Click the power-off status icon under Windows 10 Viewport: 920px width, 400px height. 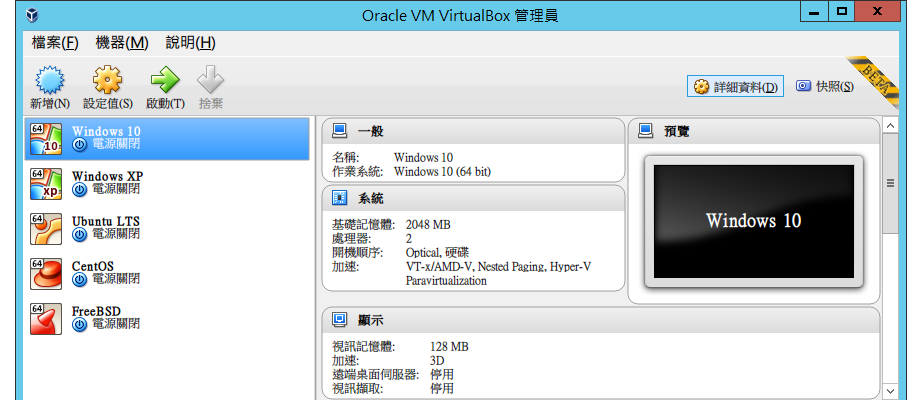[80, 144]
